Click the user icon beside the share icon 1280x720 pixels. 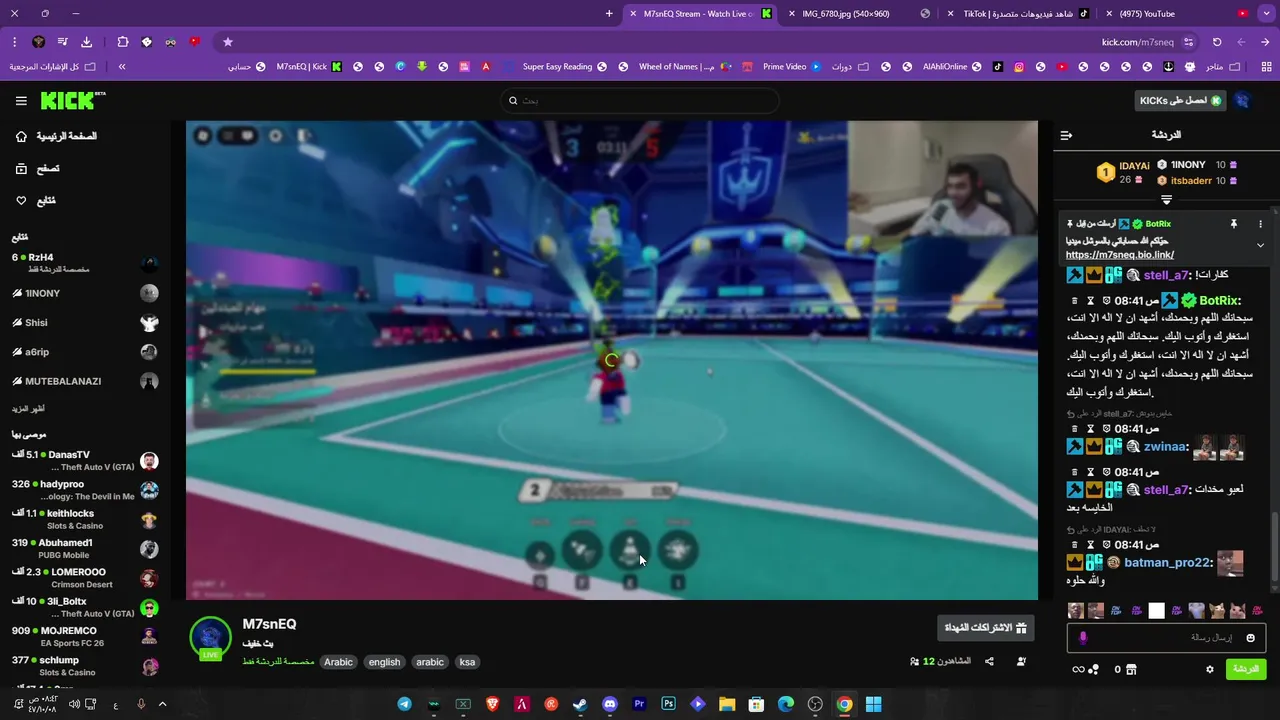(1021, 662)
